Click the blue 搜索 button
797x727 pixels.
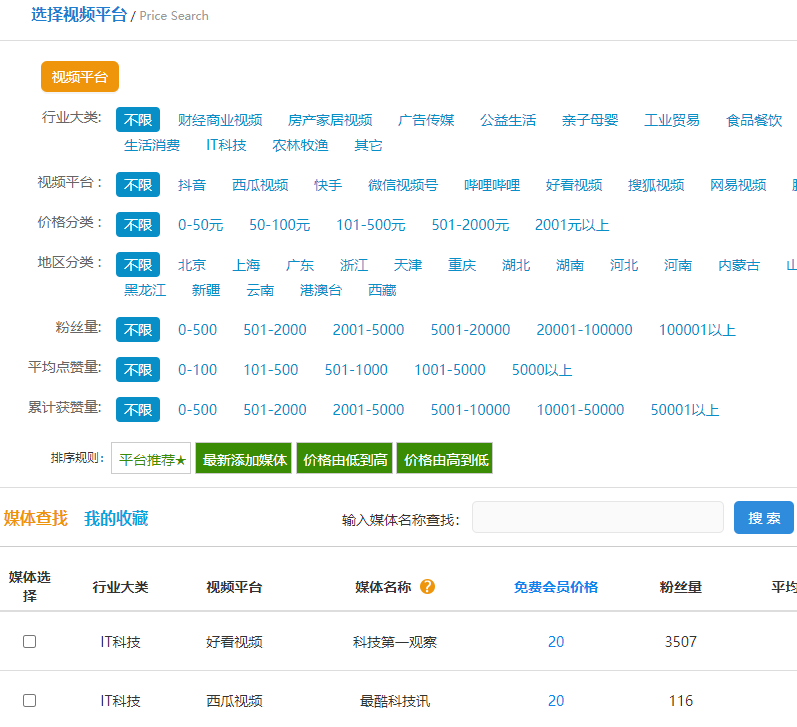(763, 518)
